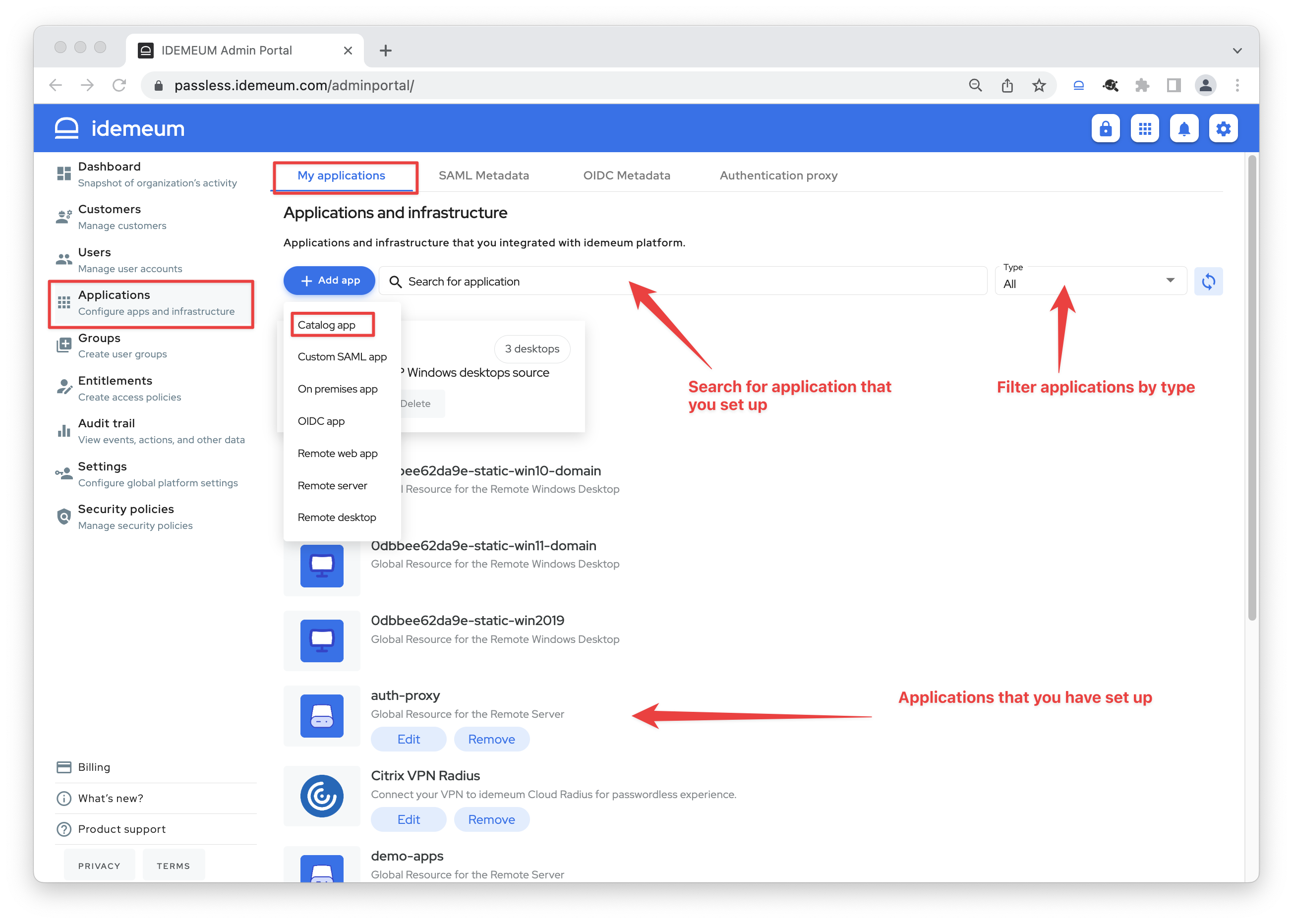Viewport: 1293px width, 924px height.
Task: Click the Add app button
Action: [329, 281]
